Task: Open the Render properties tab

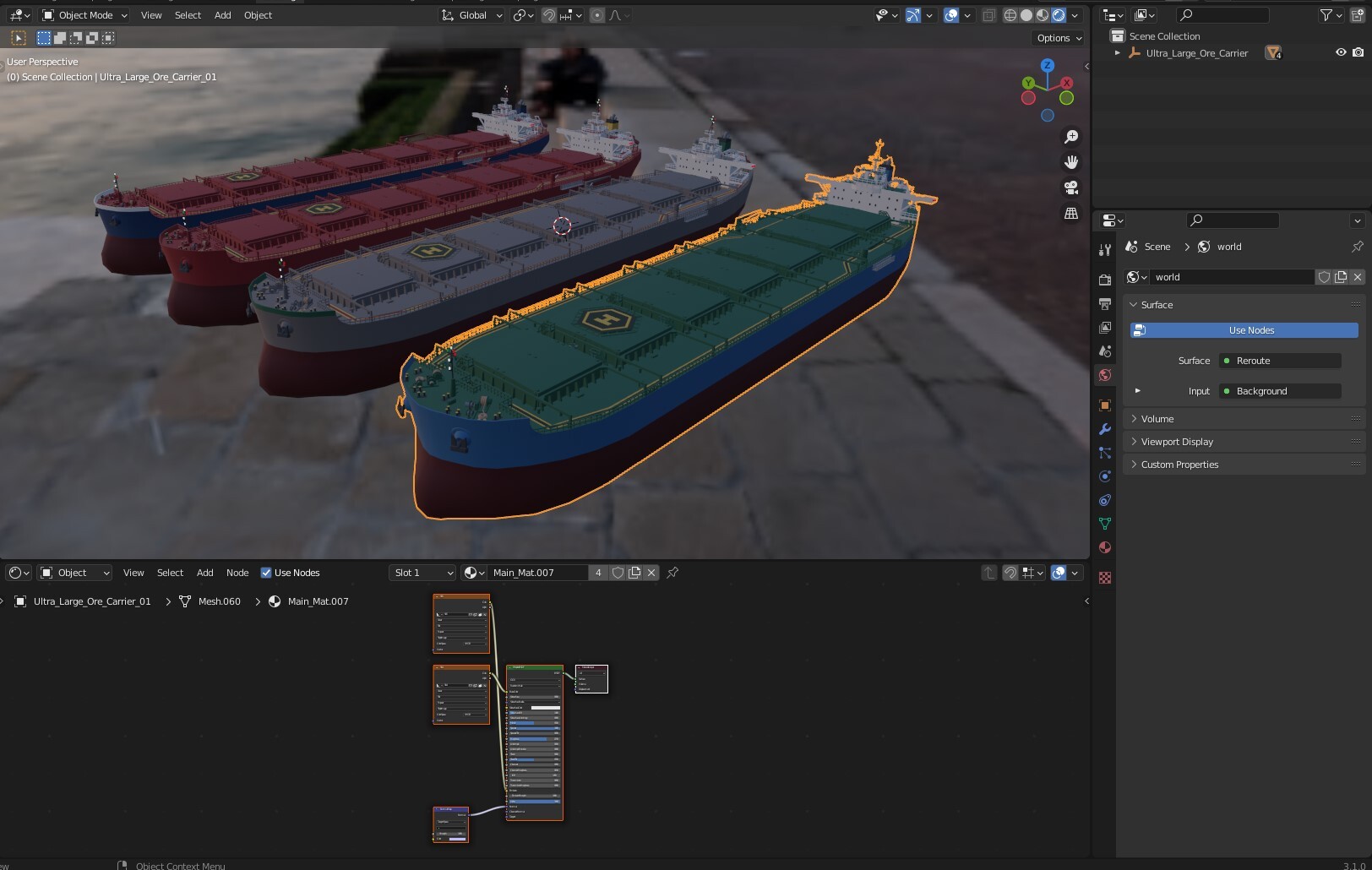Action: pyautogui.click(x=1104, y=278)
